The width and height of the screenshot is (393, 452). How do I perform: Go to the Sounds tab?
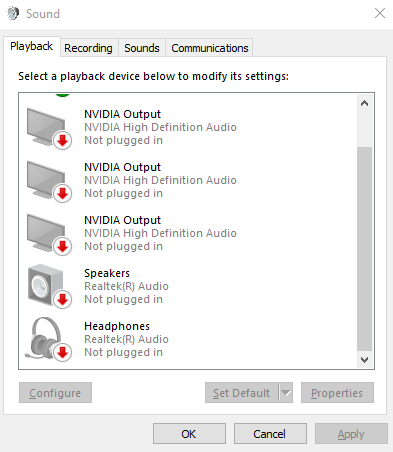point(142,48)
